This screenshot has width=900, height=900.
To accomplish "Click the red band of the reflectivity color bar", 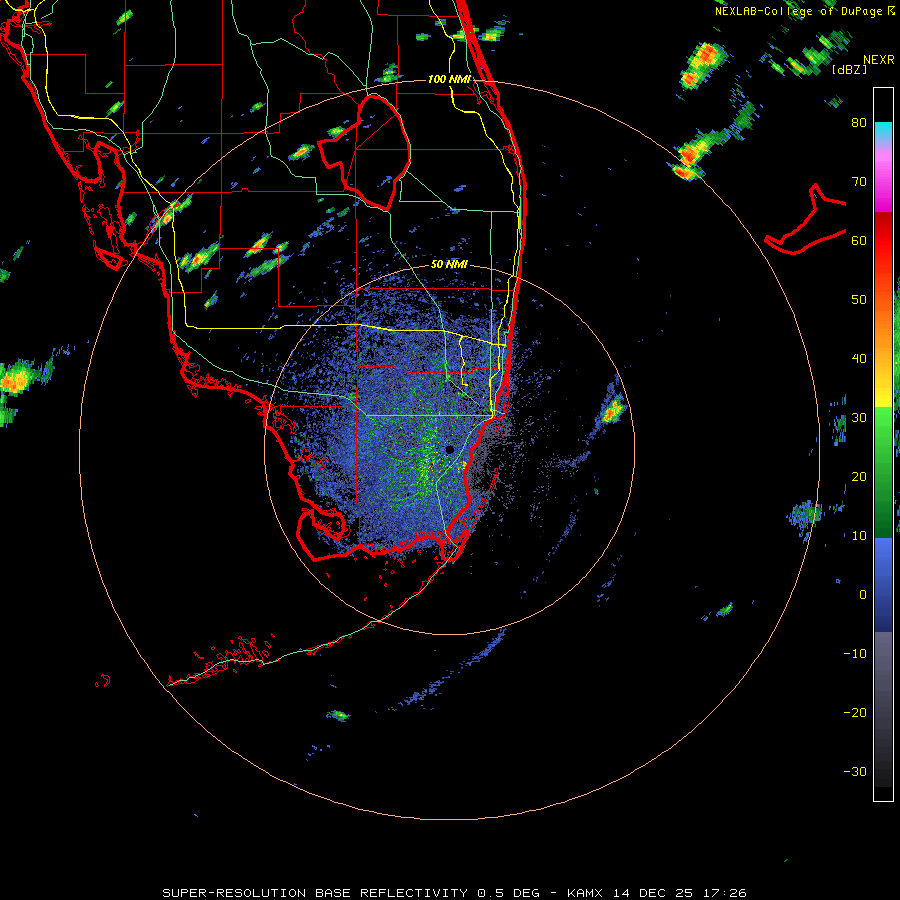I will pyautogui.click(x=883, y=241).
